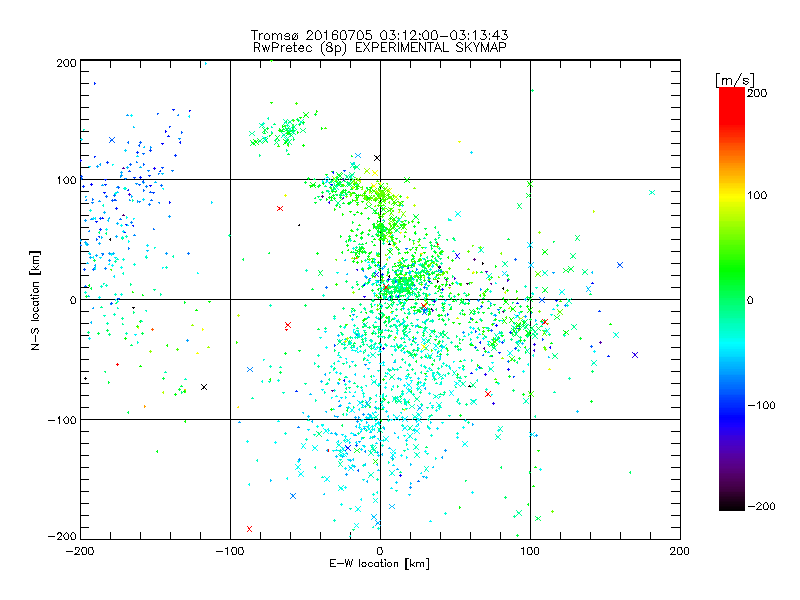Image resolution: width=800 pixels, height=600 pixels.
Task: Click the title line 'Tromsø 20160705 03:12:00-03:13:43'
Action: pyautogui.click(x=379, y=35)
